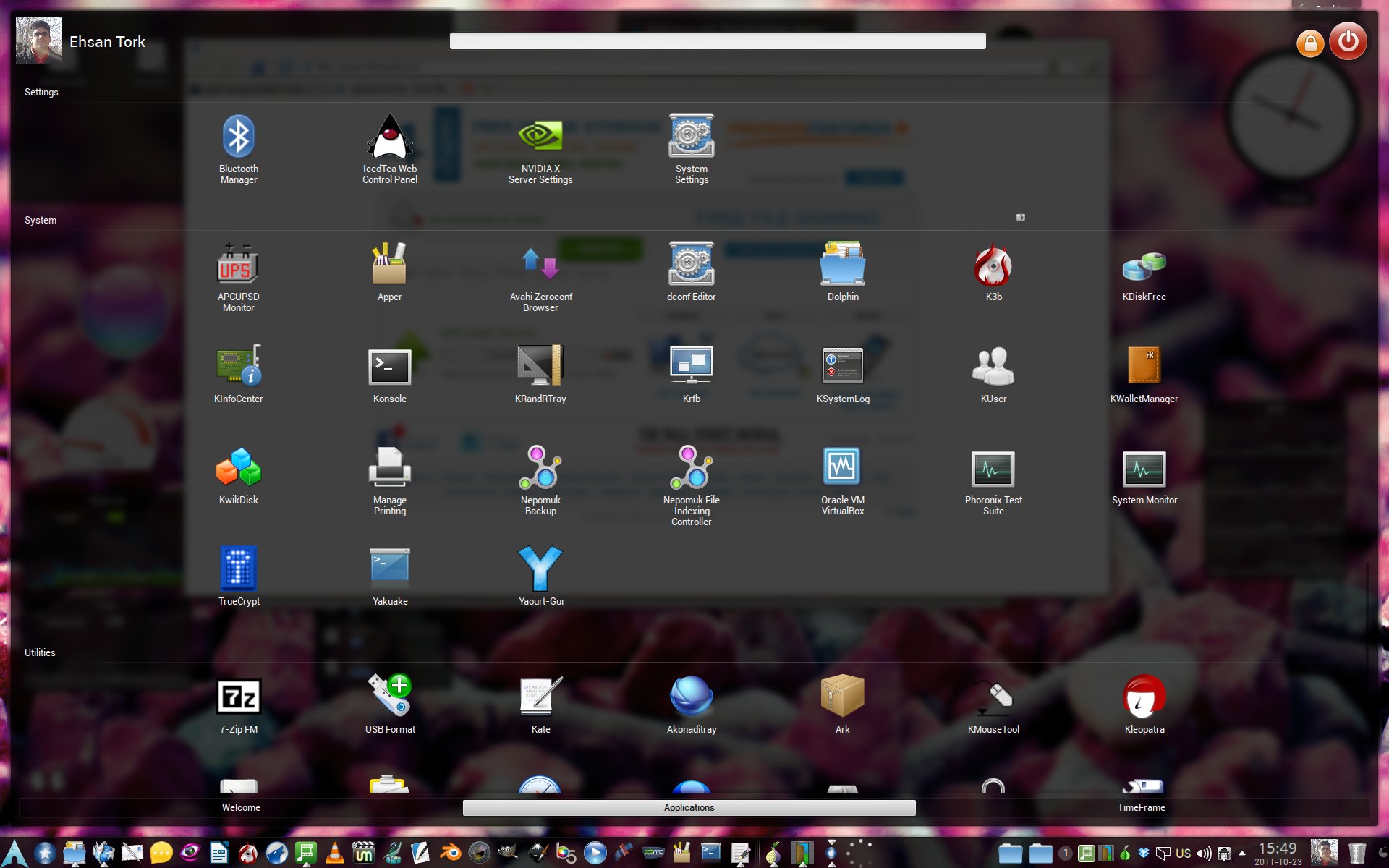
Task: Launch KUser
Action: coord(993,374)
